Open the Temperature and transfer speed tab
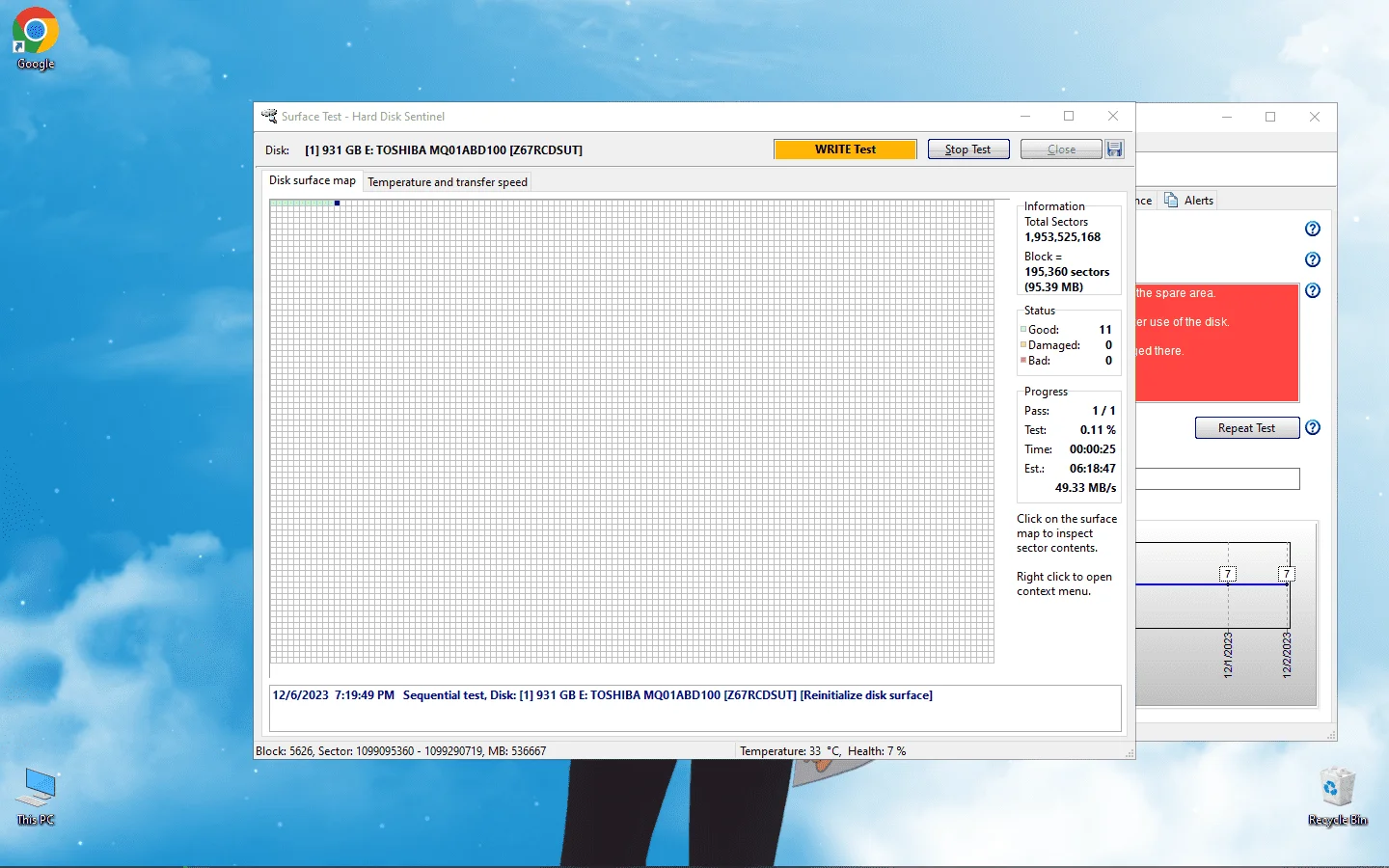 coord(448,181)
